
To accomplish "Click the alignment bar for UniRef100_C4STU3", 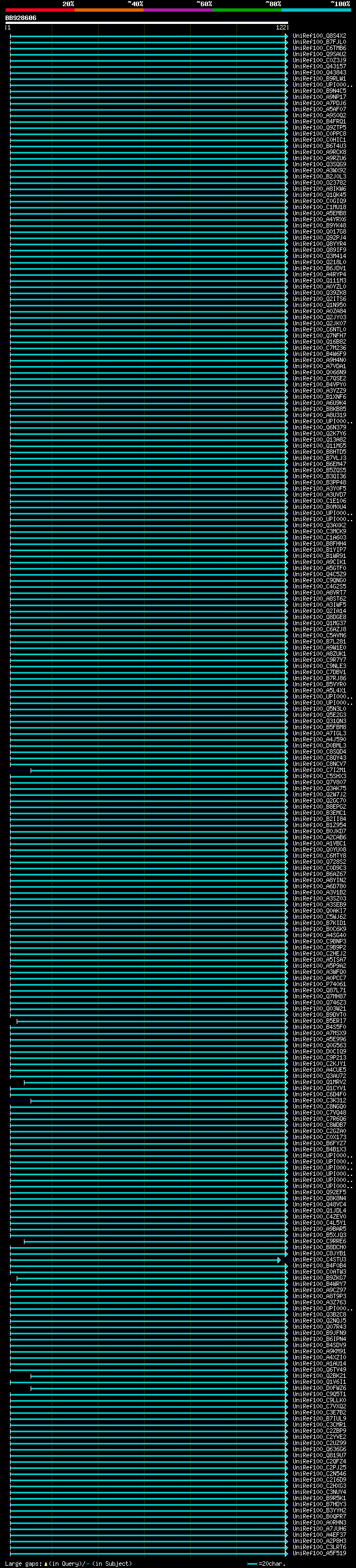I will click(145, 1259).
